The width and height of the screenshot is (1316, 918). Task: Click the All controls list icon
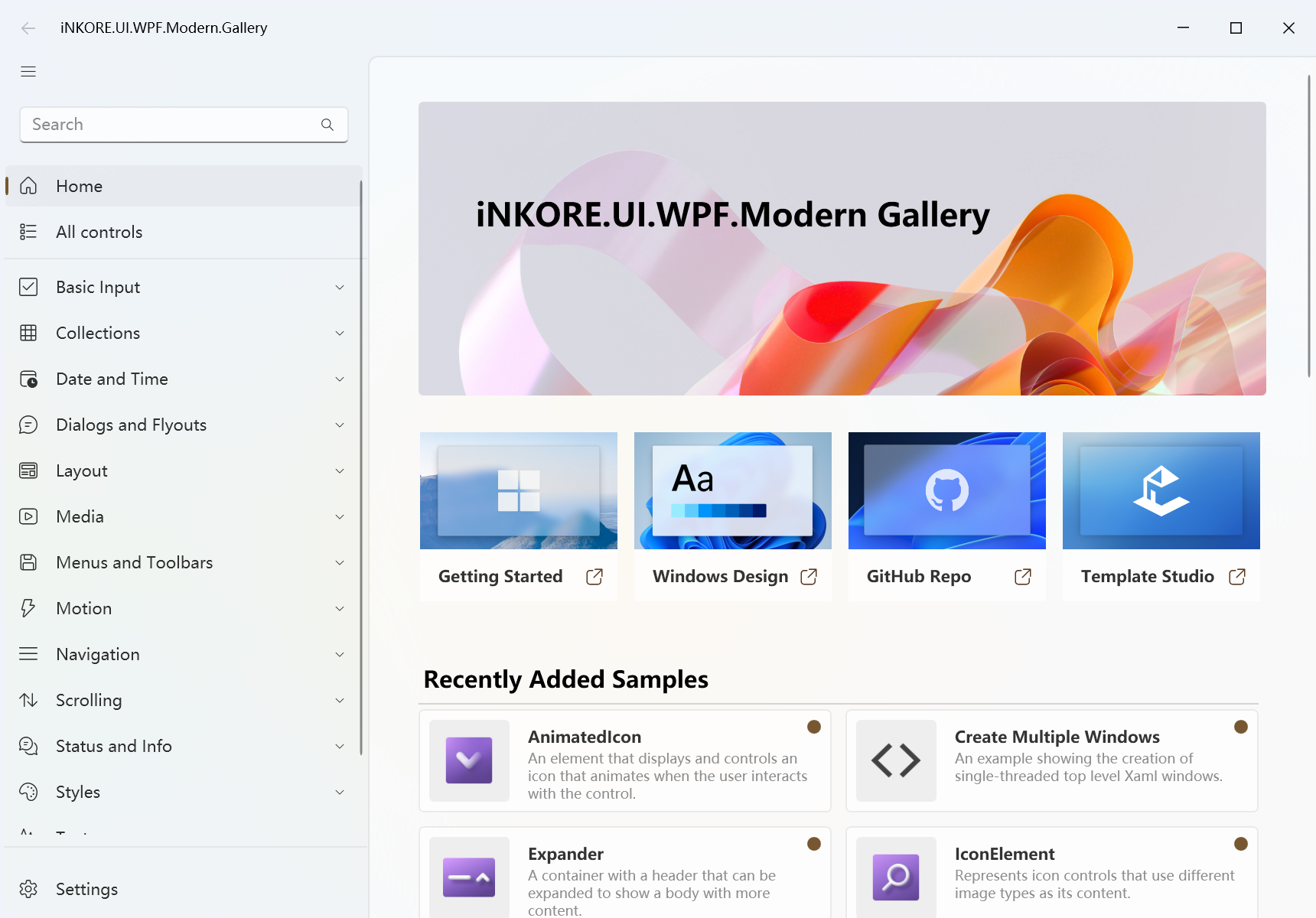(28, 232)
